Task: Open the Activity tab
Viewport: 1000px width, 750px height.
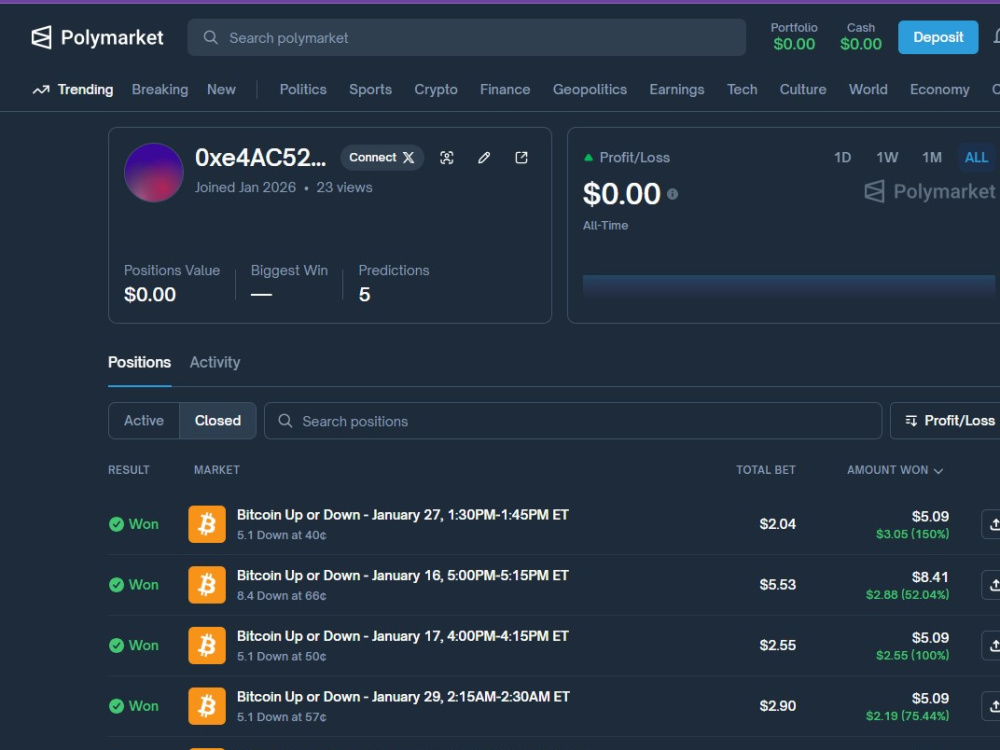Action: (x=215, y=362)
